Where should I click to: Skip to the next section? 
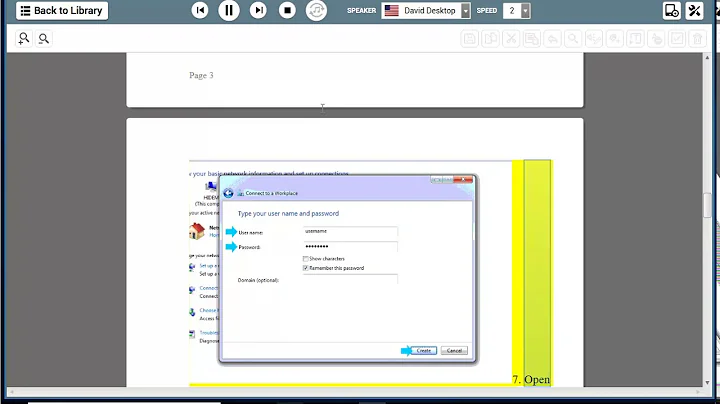[259, 10]
